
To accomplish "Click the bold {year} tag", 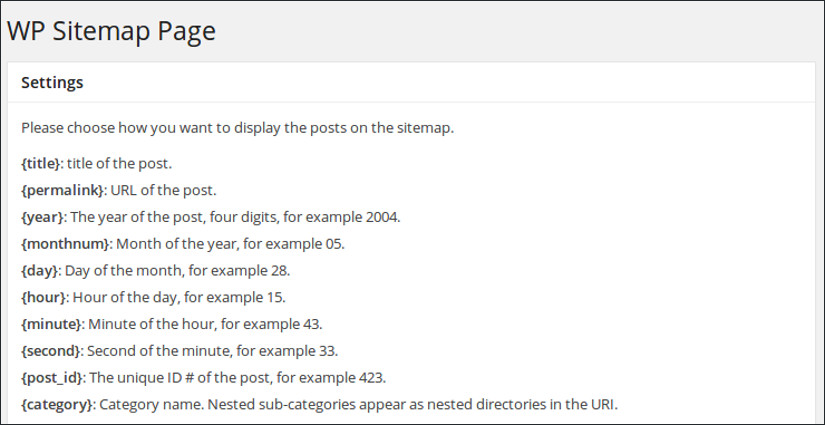I will pos(42,216).
